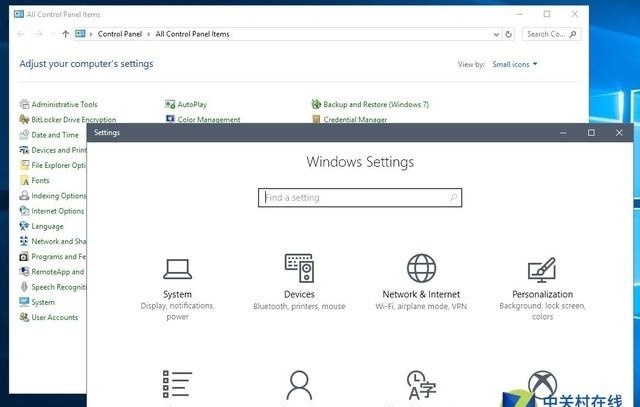Open the Gaming Xbox icon in Settings
Image resolution: width=640 pixels, height=407 pixels.
point(542,385)
